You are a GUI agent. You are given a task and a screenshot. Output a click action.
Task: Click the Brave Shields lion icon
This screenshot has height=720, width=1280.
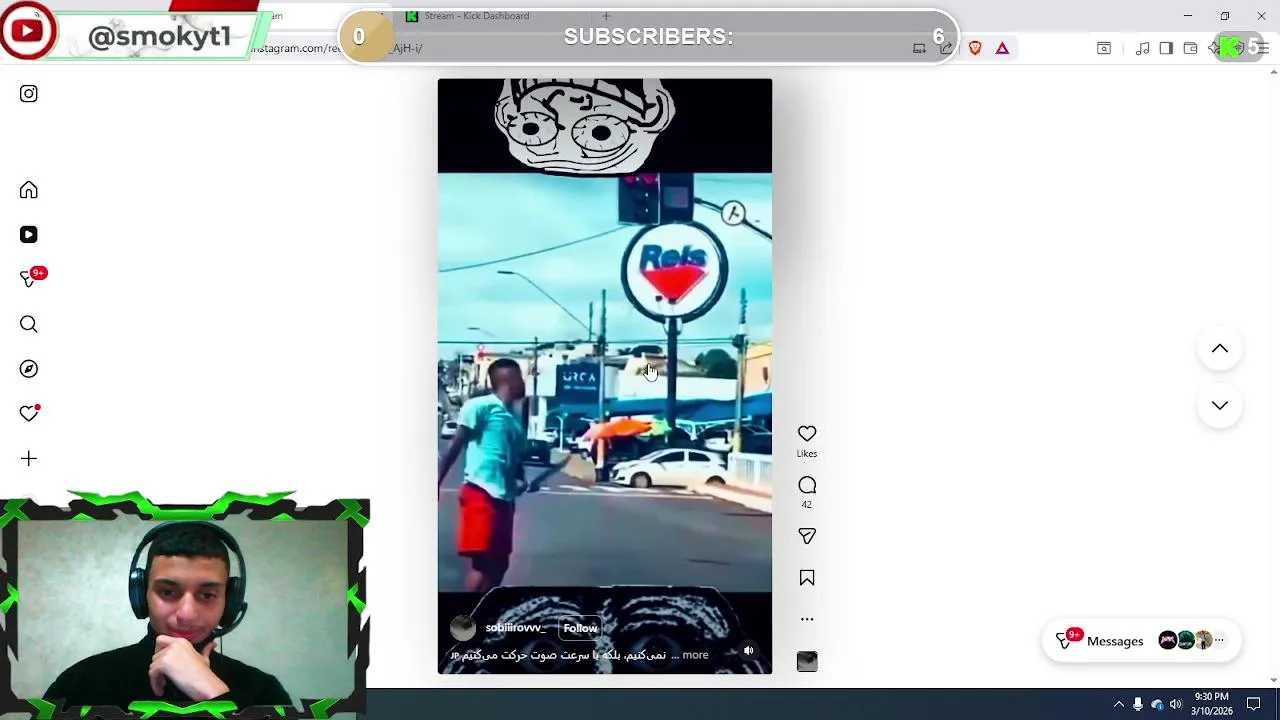(x=975, y=48)
